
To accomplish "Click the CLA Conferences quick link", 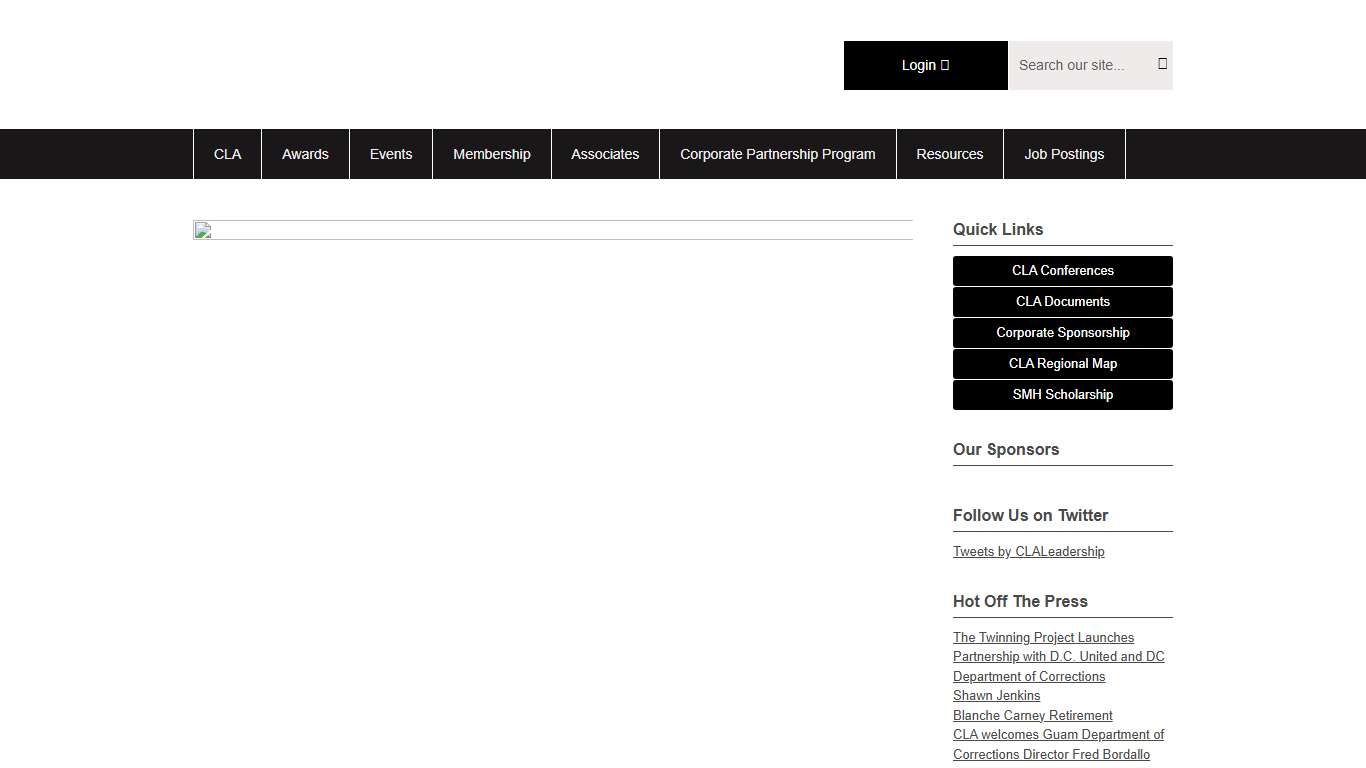I will coord(1062,271).
